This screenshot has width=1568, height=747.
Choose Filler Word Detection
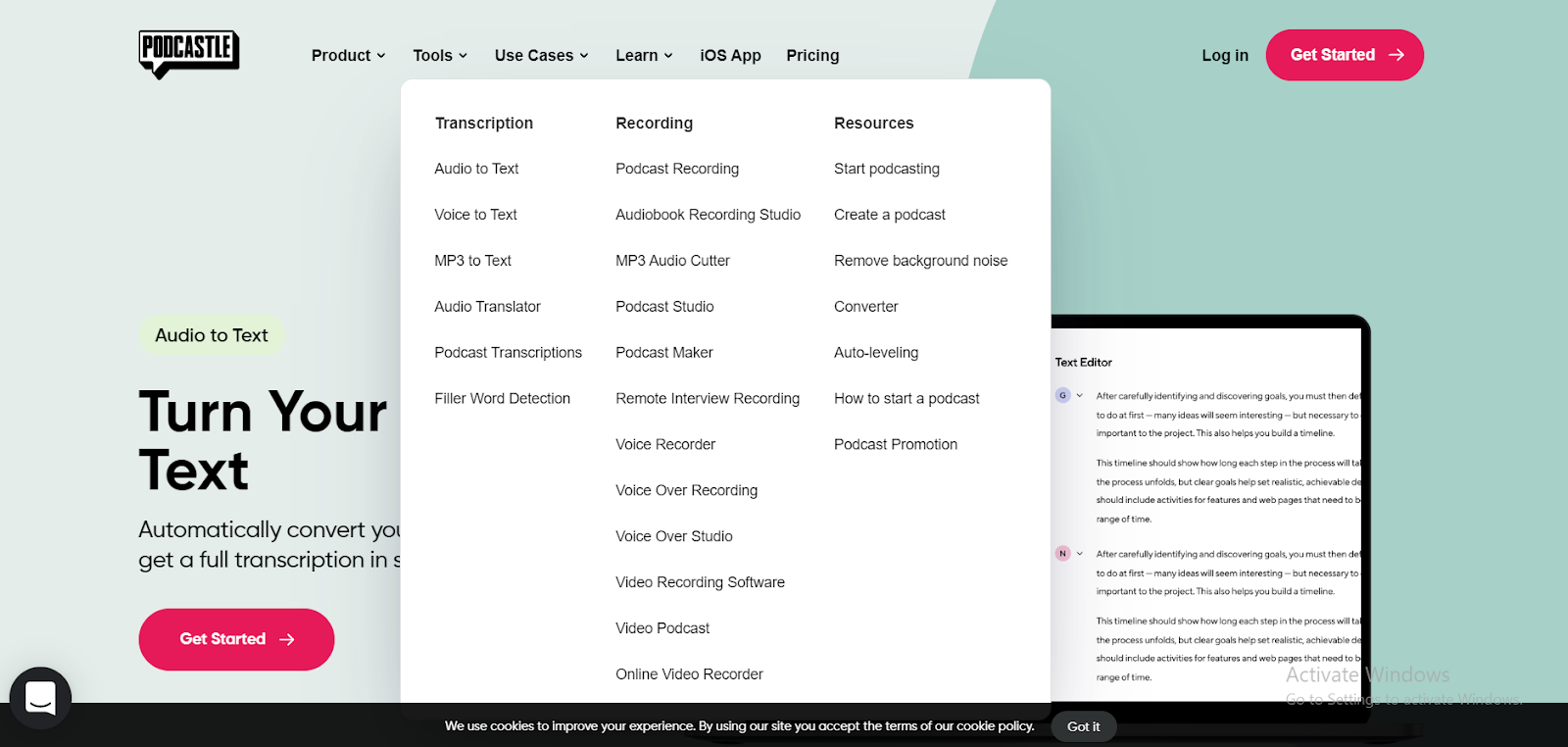tap(502, 399)
